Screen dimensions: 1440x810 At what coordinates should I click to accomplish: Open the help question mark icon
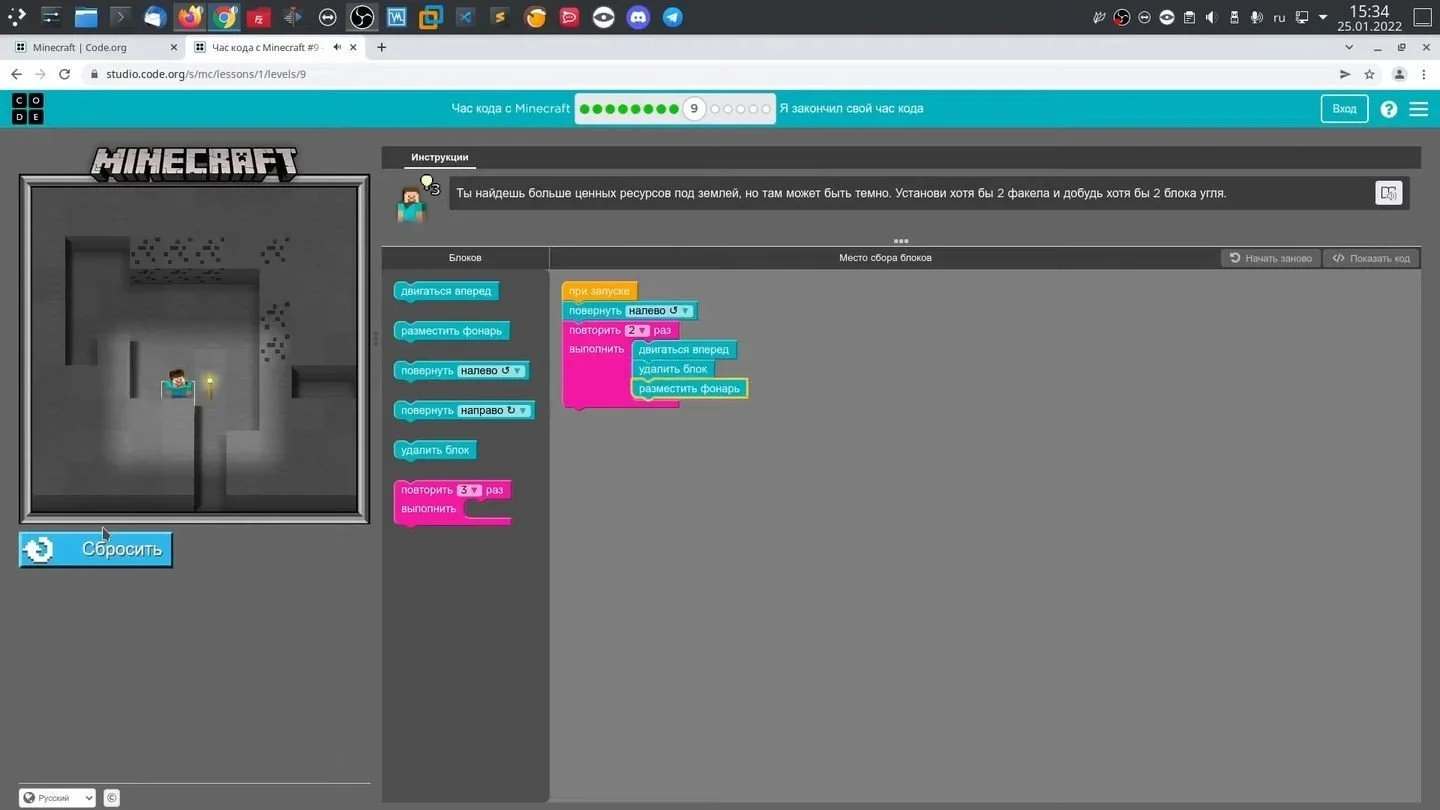tap(1388, 109)
